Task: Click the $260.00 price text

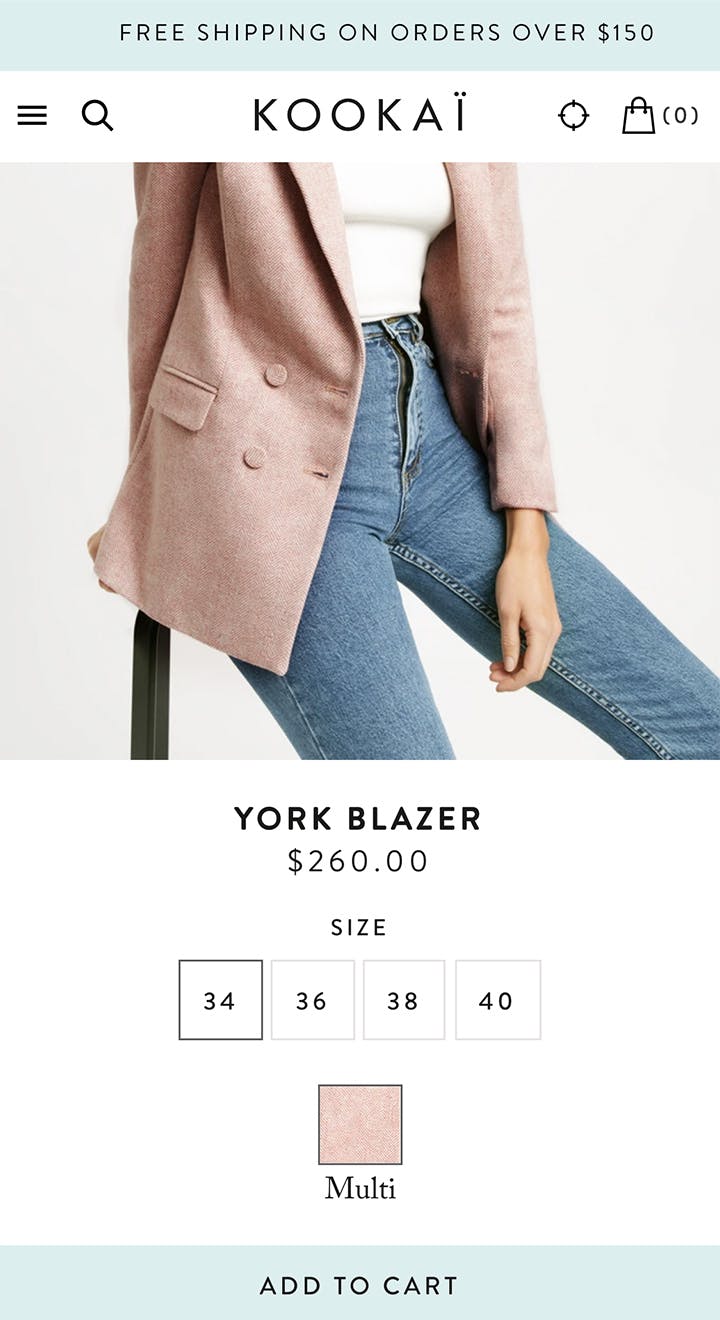Action: [358, 862]
